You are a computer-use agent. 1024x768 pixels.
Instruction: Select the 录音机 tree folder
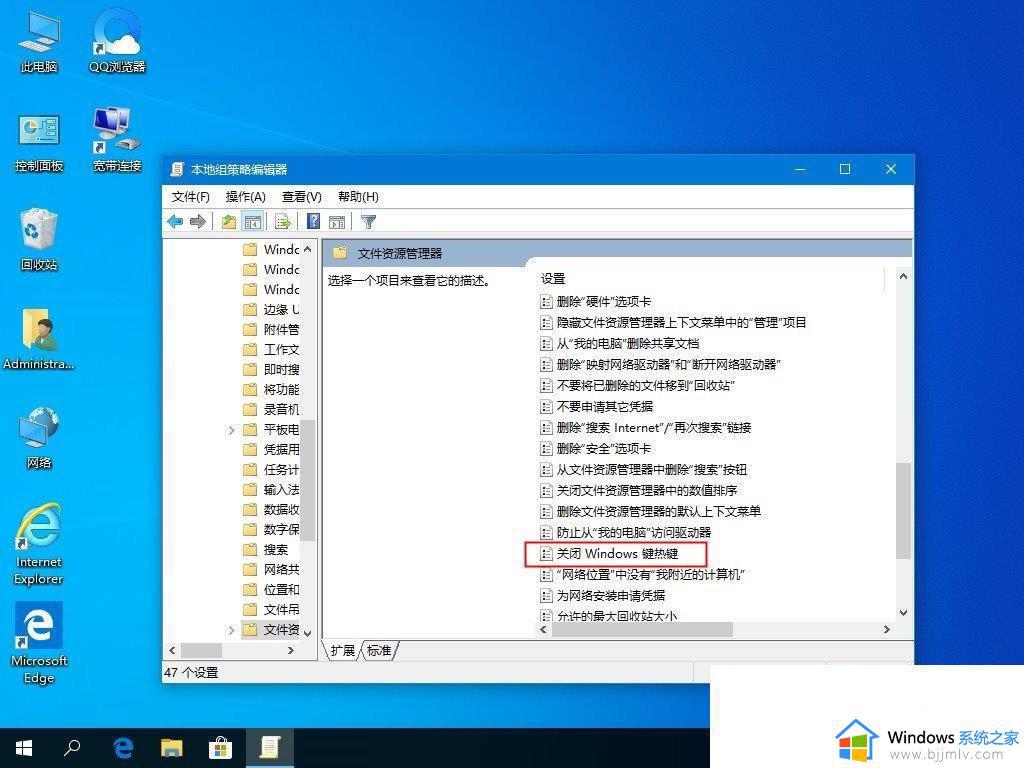(271, 409)
